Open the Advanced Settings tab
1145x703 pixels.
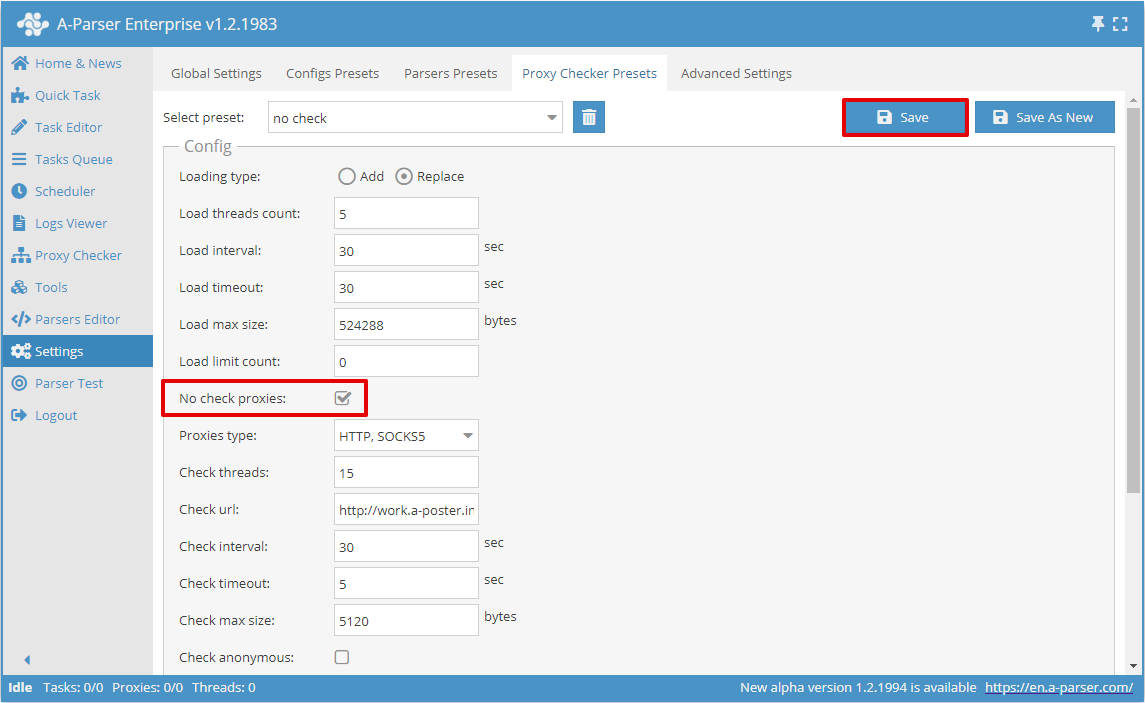736,73
